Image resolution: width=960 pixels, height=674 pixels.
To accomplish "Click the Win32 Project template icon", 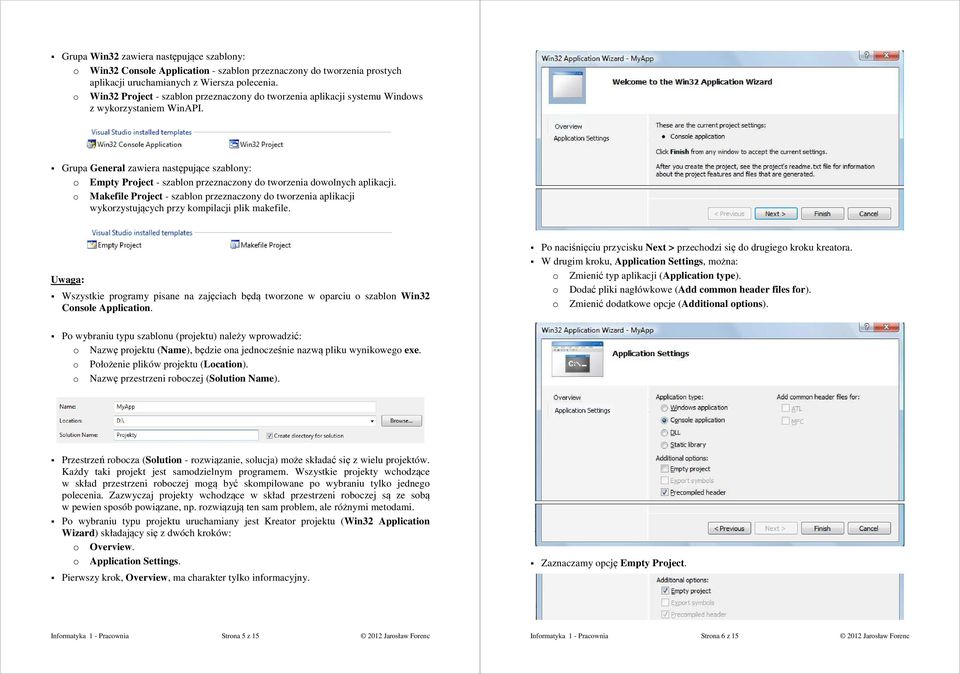I will click(x=234, y=144).
